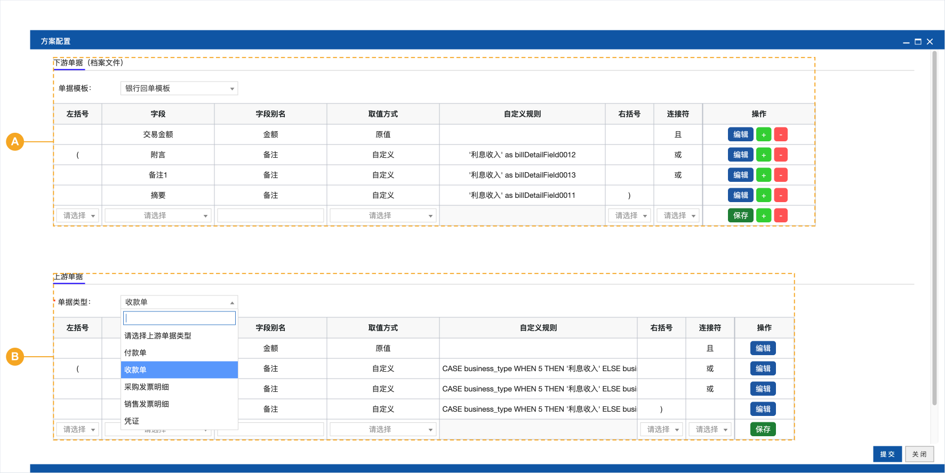Click the dropdown search input box
This screenshot has width=945, height=473.
tap(179, 318)
